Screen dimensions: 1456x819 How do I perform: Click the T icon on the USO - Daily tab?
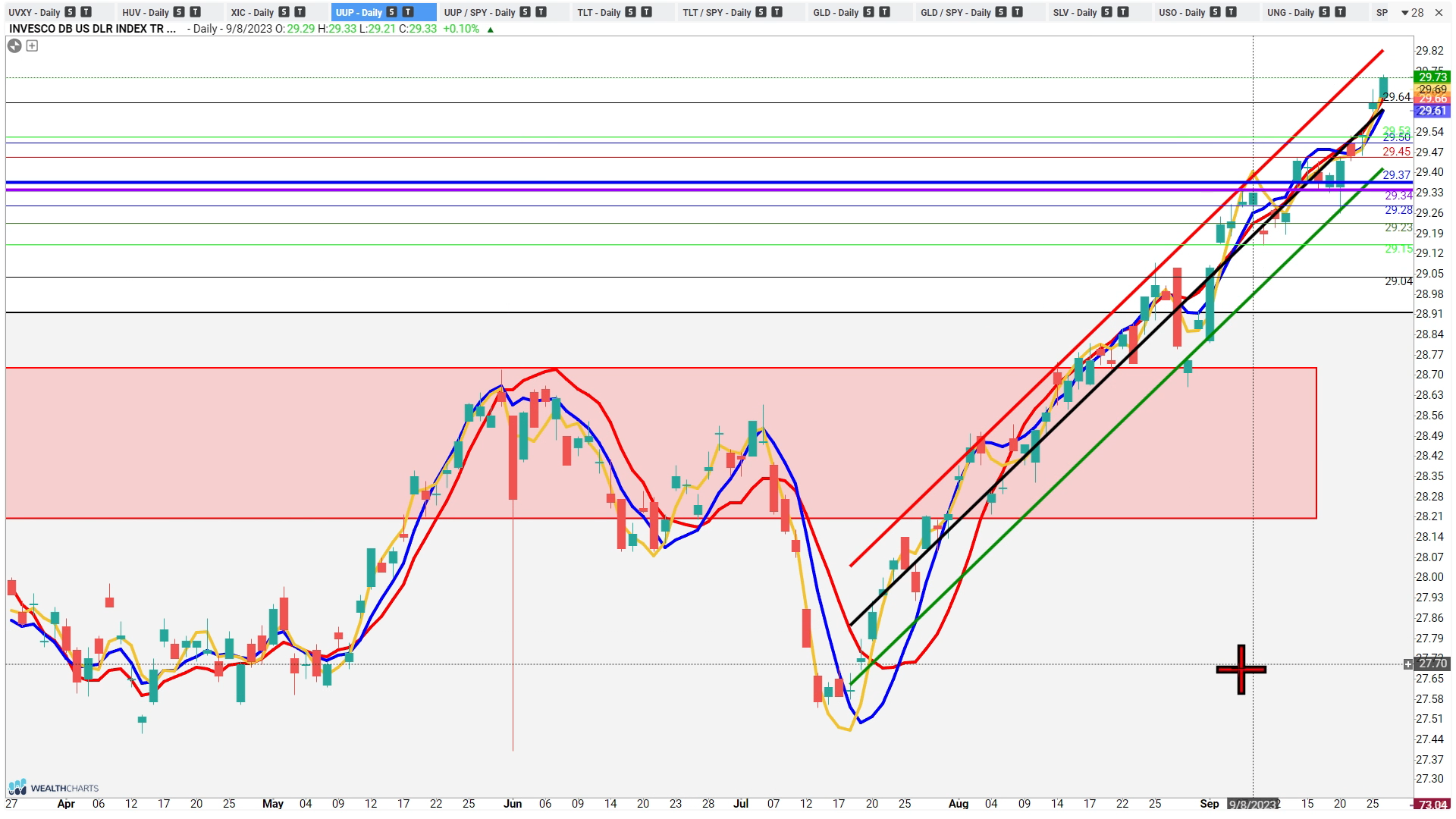tap(1232, 12)
